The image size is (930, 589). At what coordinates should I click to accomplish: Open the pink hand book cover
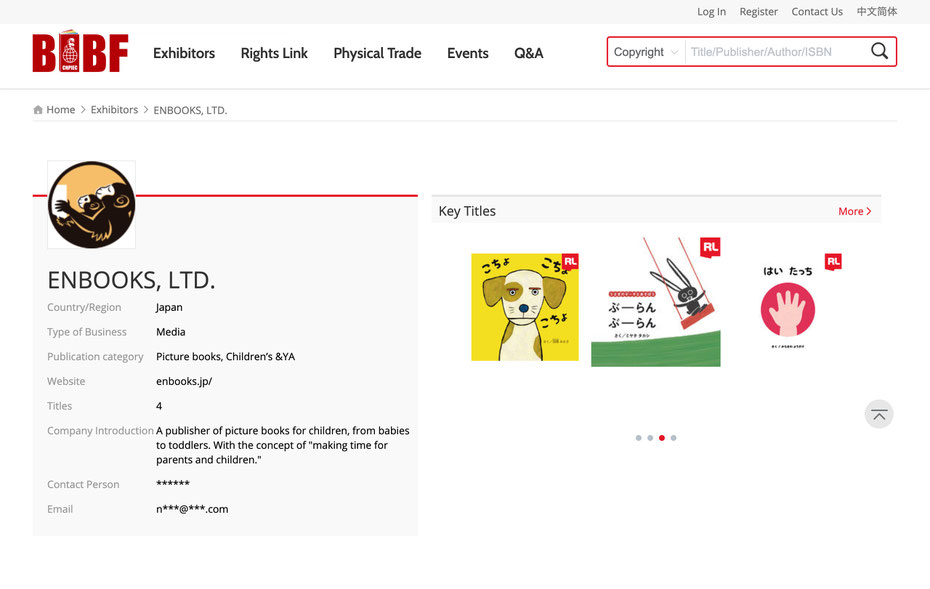click(788, 307)
